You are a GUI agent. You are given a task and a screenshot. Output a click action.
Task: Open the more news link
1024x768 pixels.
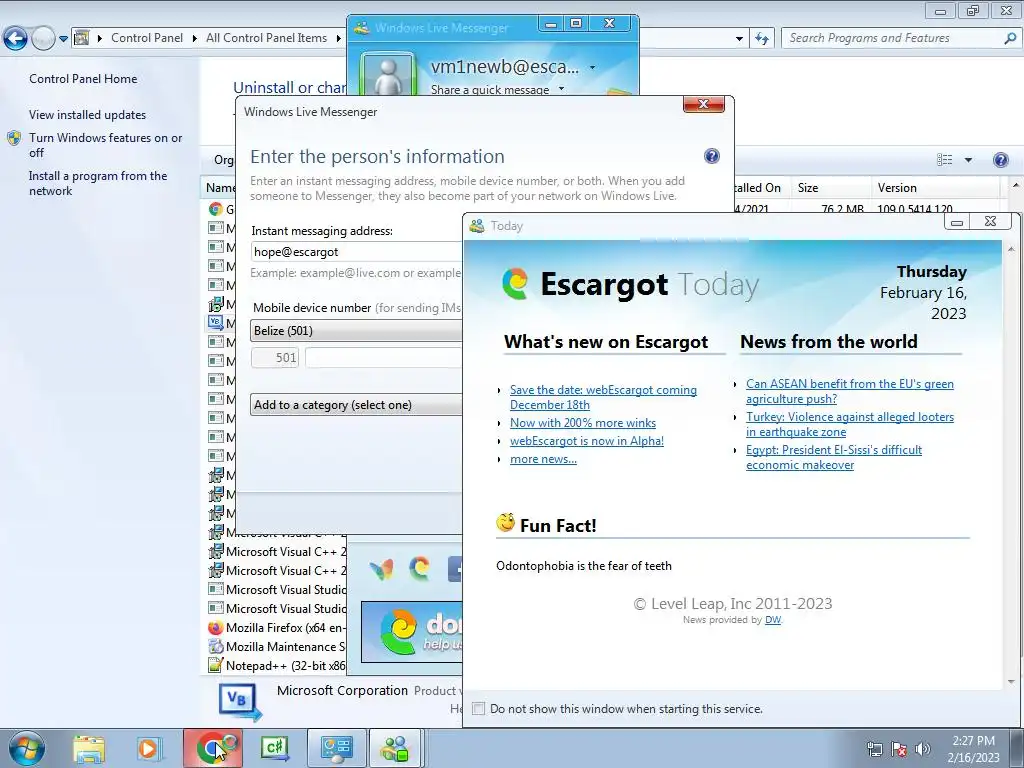pyautogui.click(x=543, y=459)
